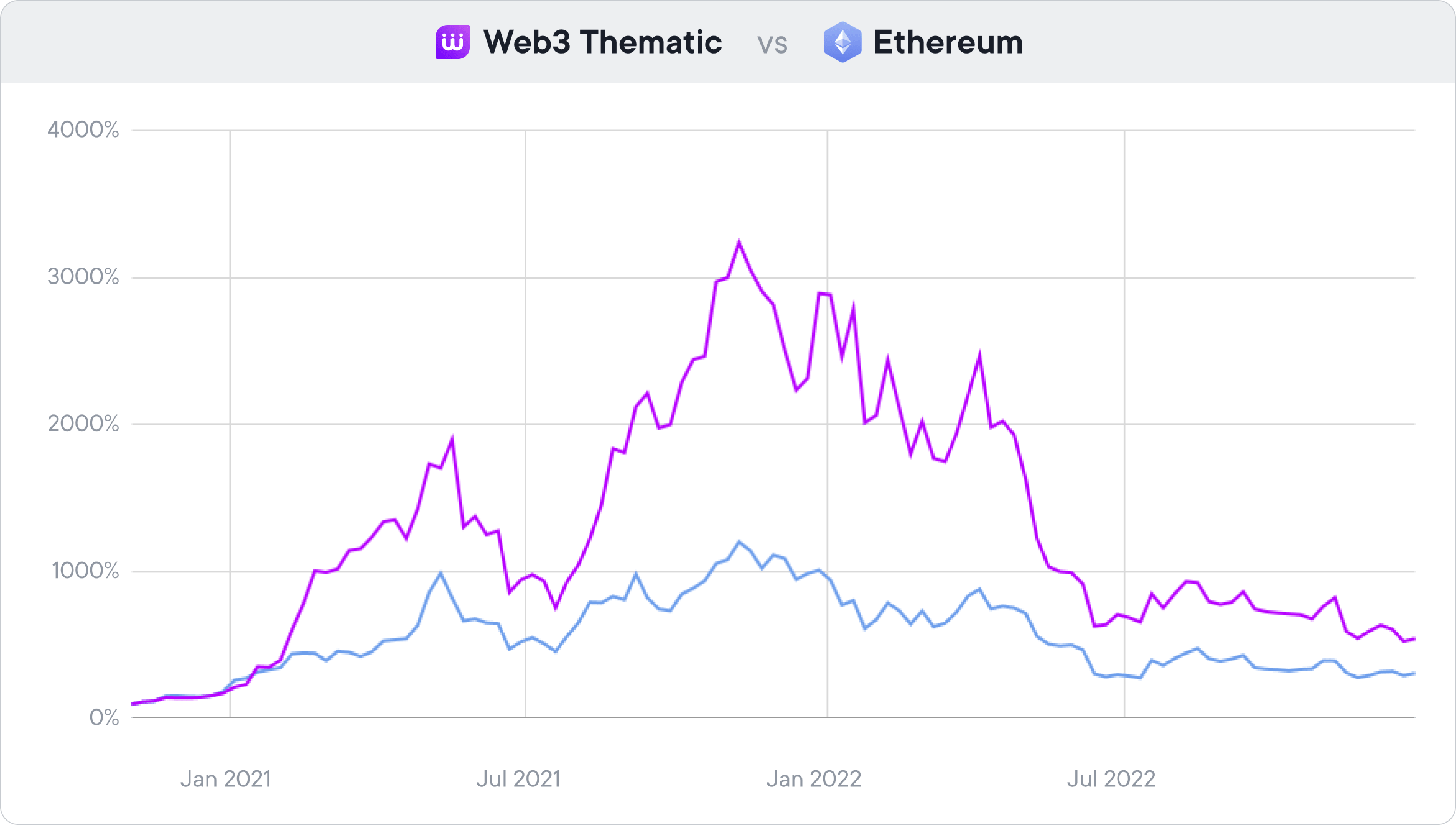Click the blue Ethereum diamond logo icon

[842, 42]
